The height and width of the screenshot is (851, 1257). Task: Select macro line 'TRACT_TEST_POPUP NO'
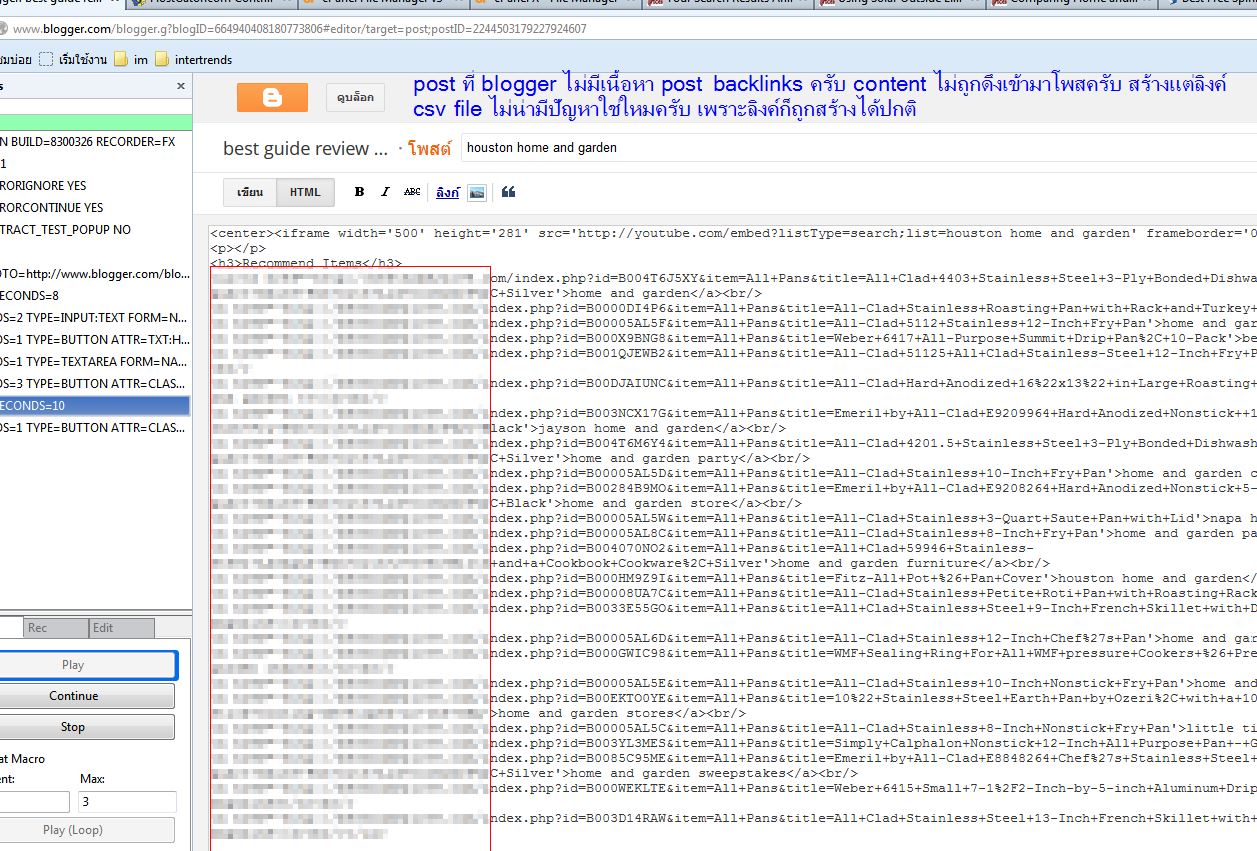click(95, 230)
